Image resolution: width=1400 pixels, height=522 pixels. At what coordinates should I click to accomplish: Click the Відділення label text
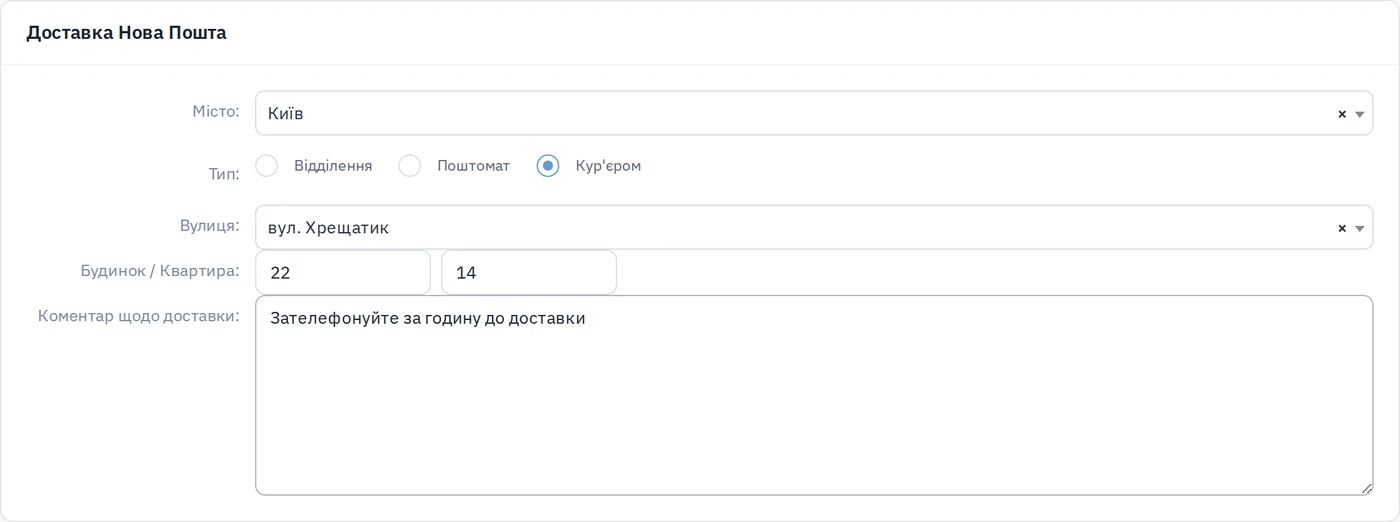pos(333,166)
